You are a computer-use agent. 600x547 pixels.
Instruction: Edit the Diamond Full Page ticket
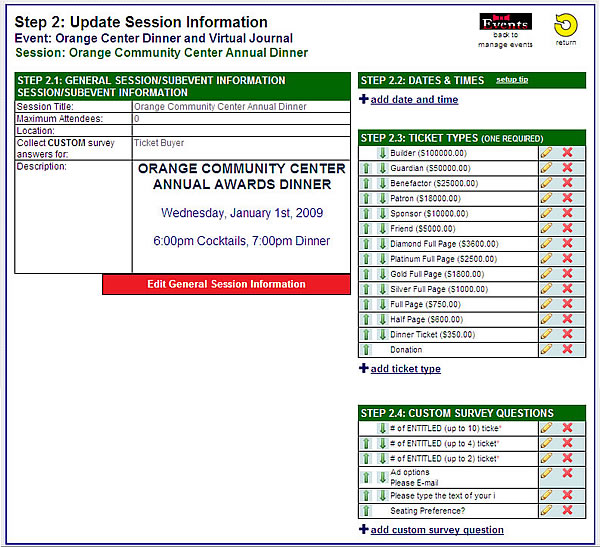546,244
